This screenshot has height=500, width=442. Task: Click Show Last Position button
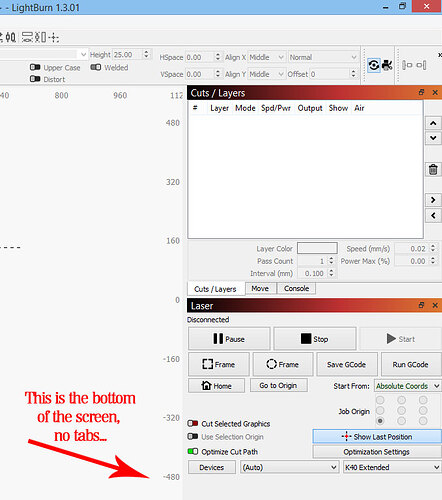tap(377, 436)
